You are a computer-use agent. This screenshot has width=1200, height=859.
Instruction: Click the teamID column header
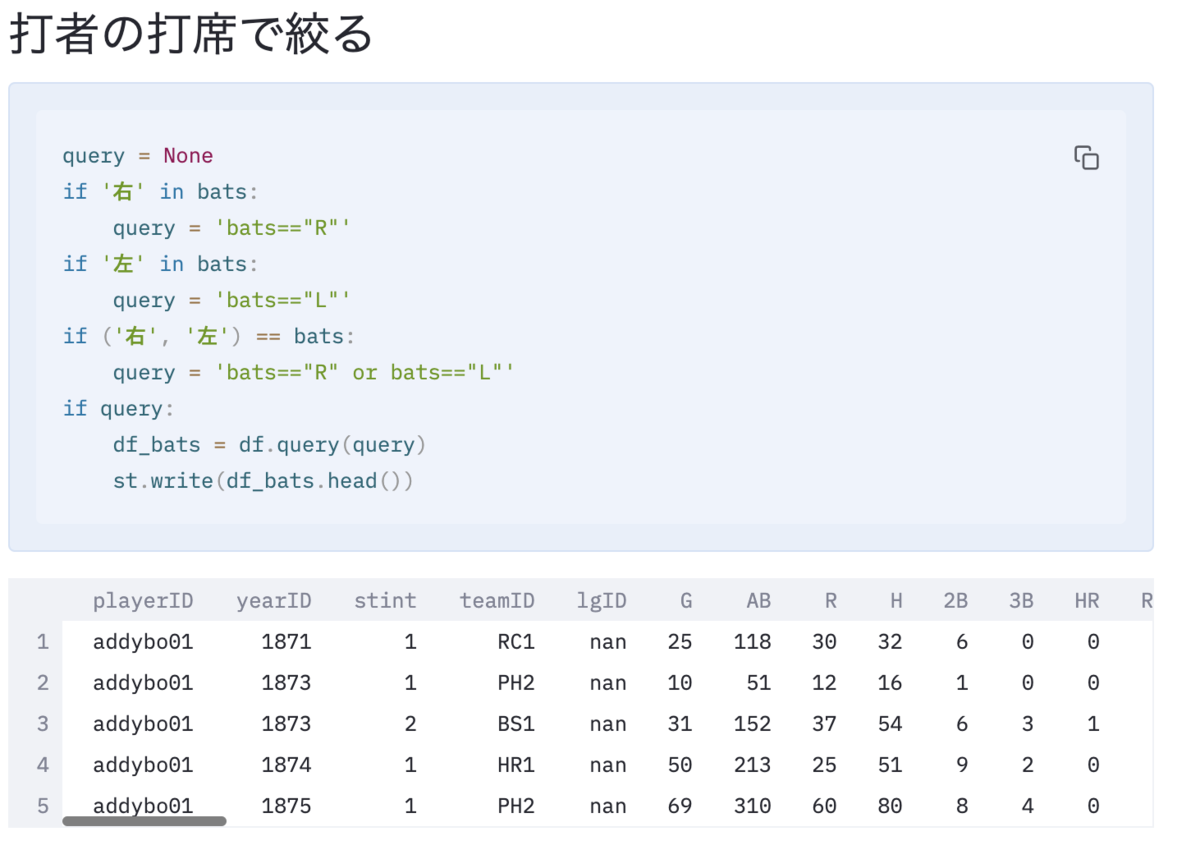tap(497, 601)
